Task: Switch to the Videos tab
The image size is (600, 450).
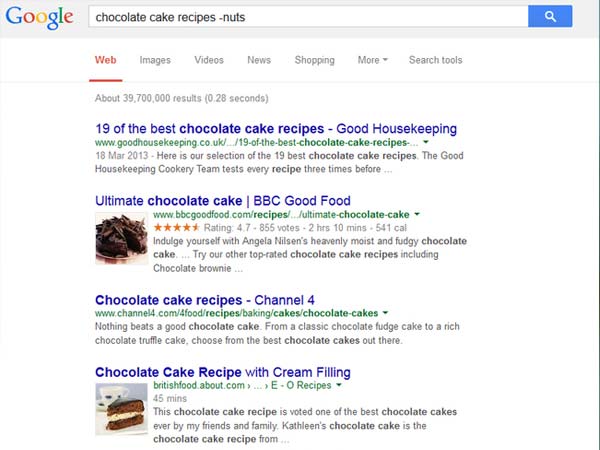Action: pyautogui.click(x=209, y=60)
